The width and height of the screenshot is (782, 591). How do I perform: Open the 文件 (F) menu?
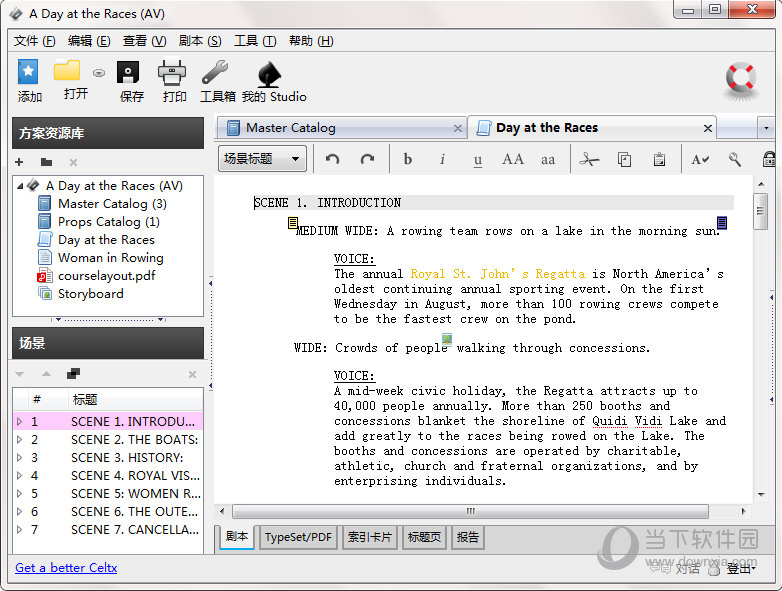tap(34, 41)
